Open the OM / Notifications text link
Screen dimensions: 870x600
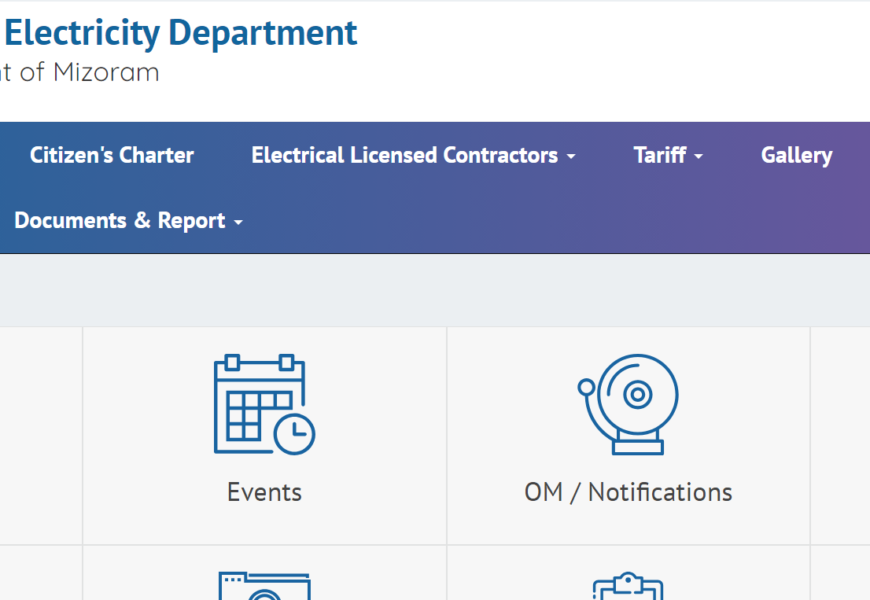(x=628, y=492)
